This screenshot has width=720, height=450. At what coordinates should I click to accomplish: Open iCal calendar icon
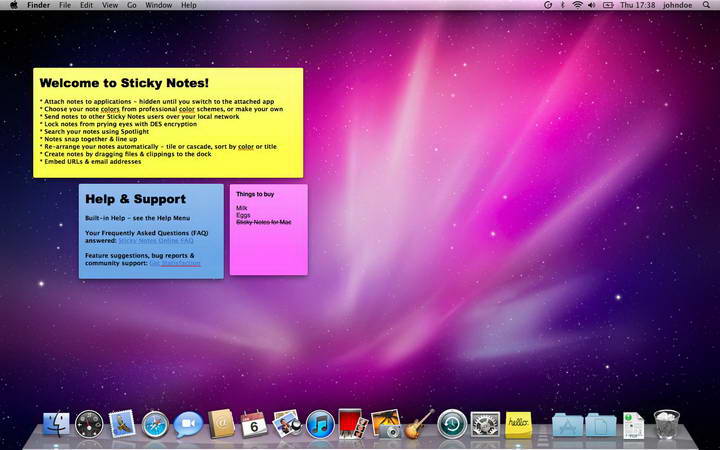(x=254, y=424)
